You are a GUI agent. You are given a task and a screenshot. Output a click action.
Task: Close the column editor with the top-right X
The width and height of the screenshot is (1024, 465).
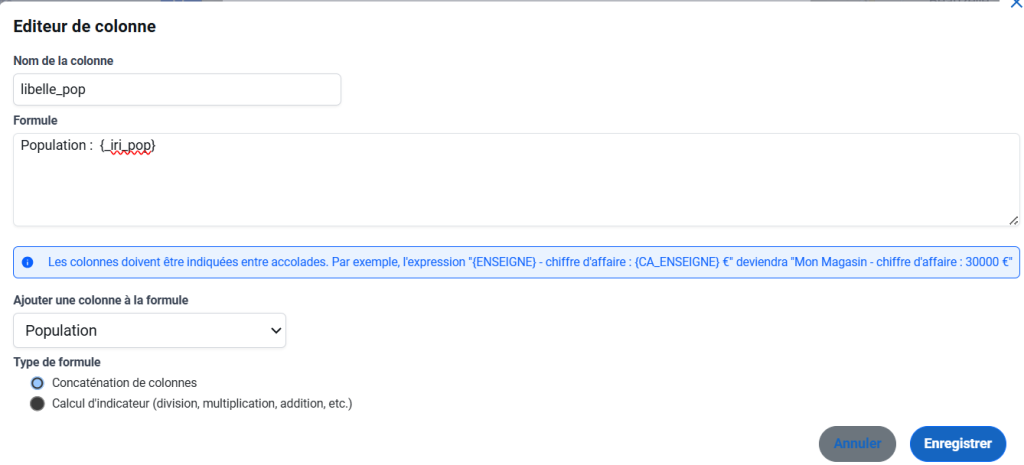1016,3
